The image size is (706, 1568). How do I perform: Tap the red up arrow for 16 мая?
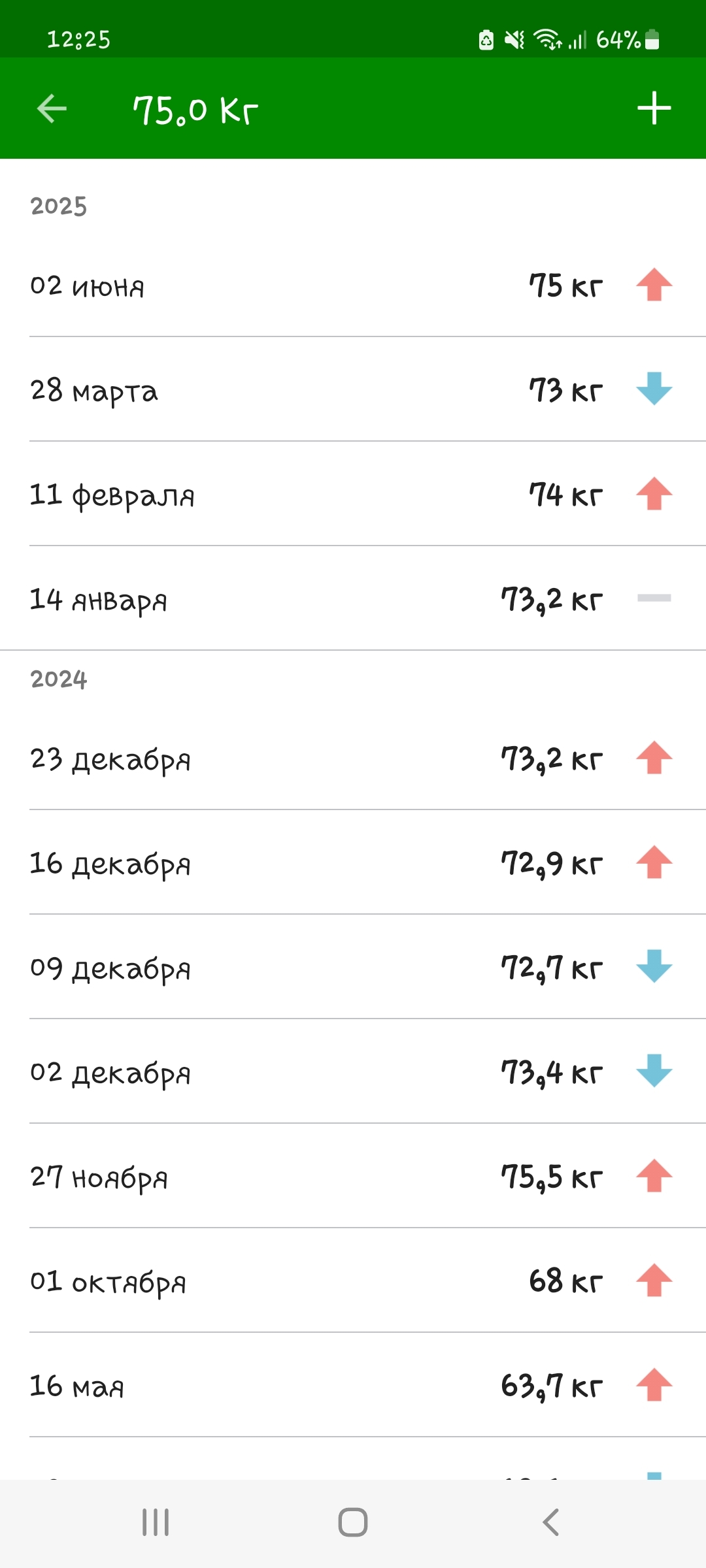coord(654,1385)
